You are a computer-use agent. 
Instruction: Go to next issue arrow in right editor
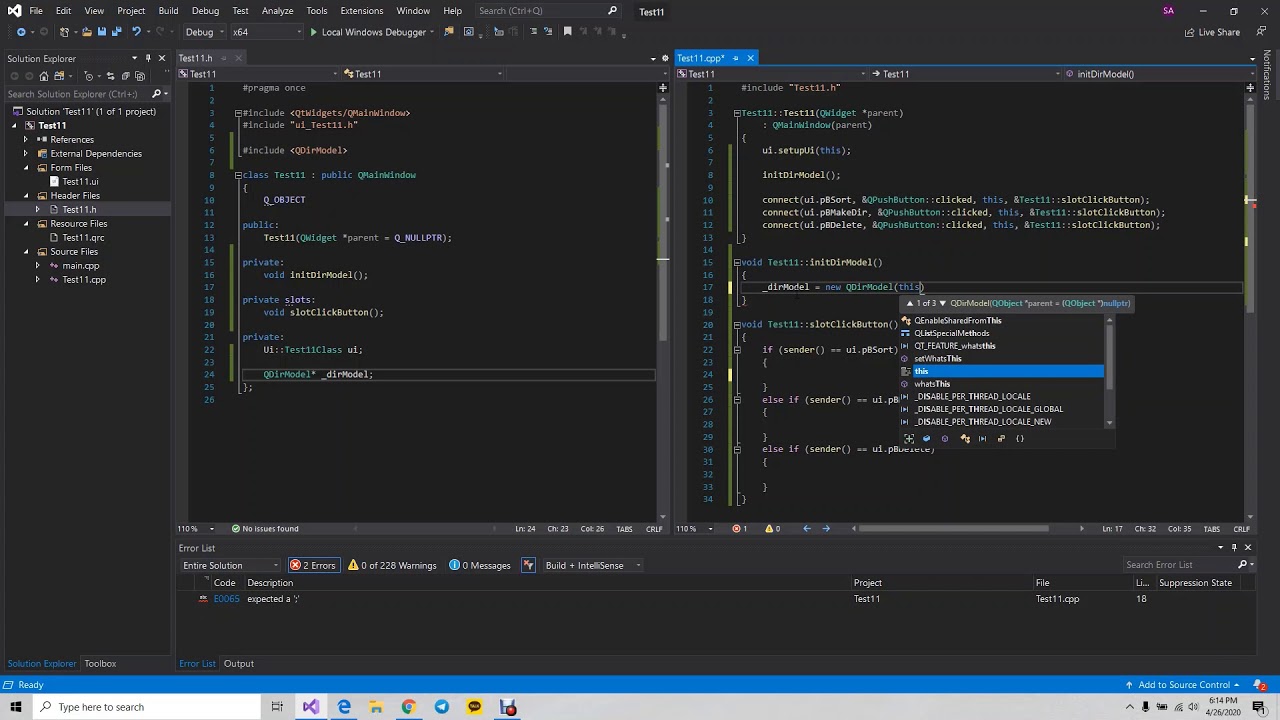(825, 528)
